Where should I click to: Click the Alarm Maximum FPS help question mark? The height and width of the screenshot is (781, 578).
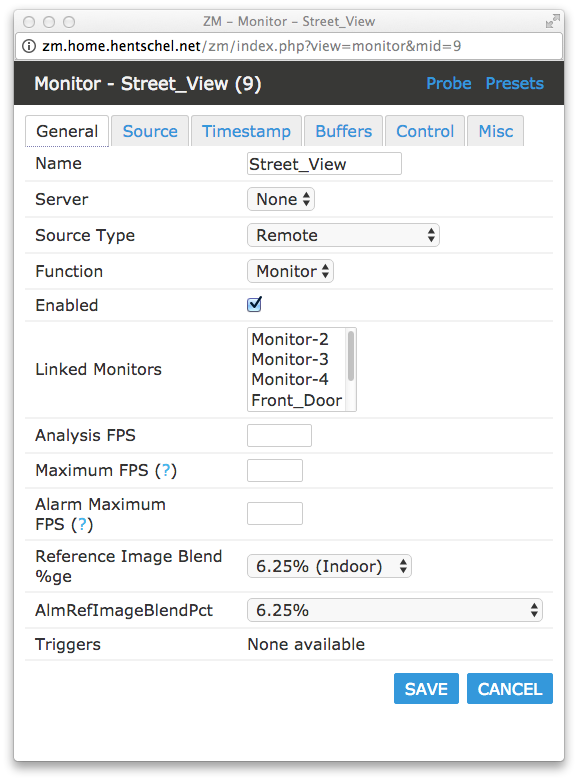pos(82,524)
